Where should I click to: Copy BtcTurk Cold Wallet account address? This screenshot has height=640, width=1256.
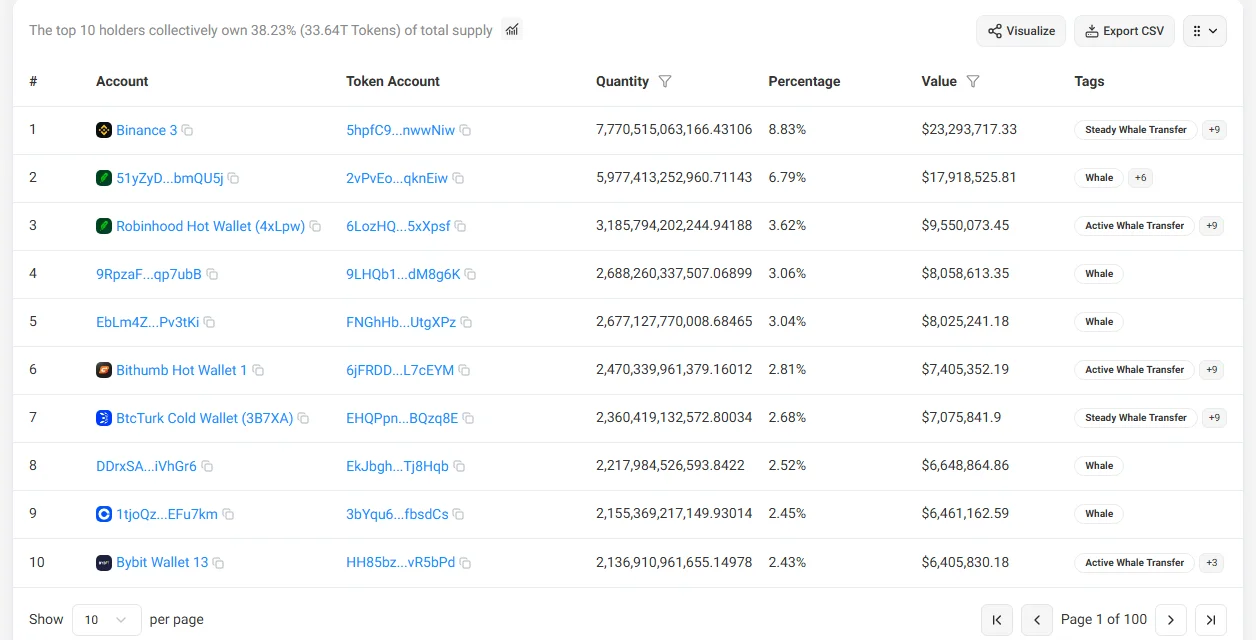tap(303, 418)
